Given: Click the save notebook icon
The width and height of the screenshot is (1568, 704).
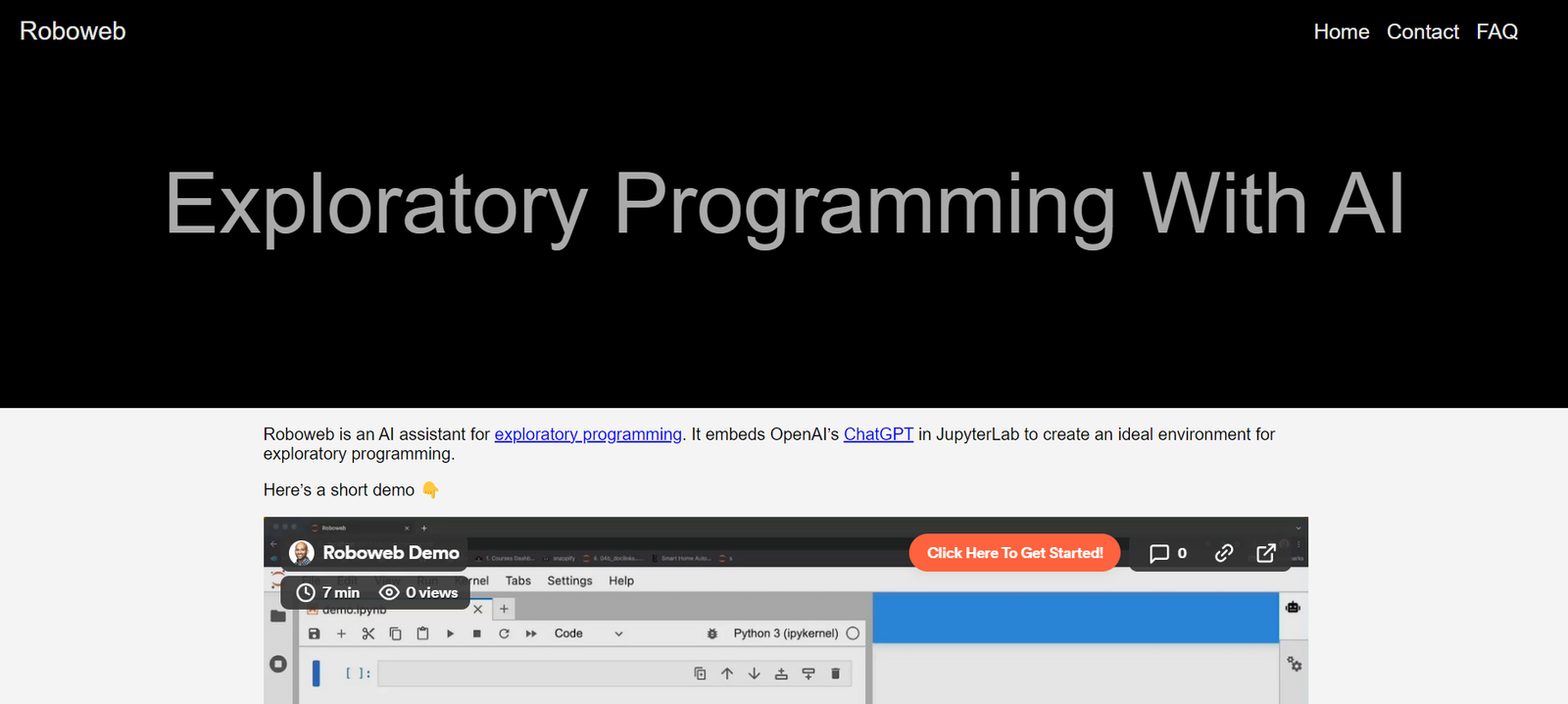Looking at the screenshot, I should (315, 633).
